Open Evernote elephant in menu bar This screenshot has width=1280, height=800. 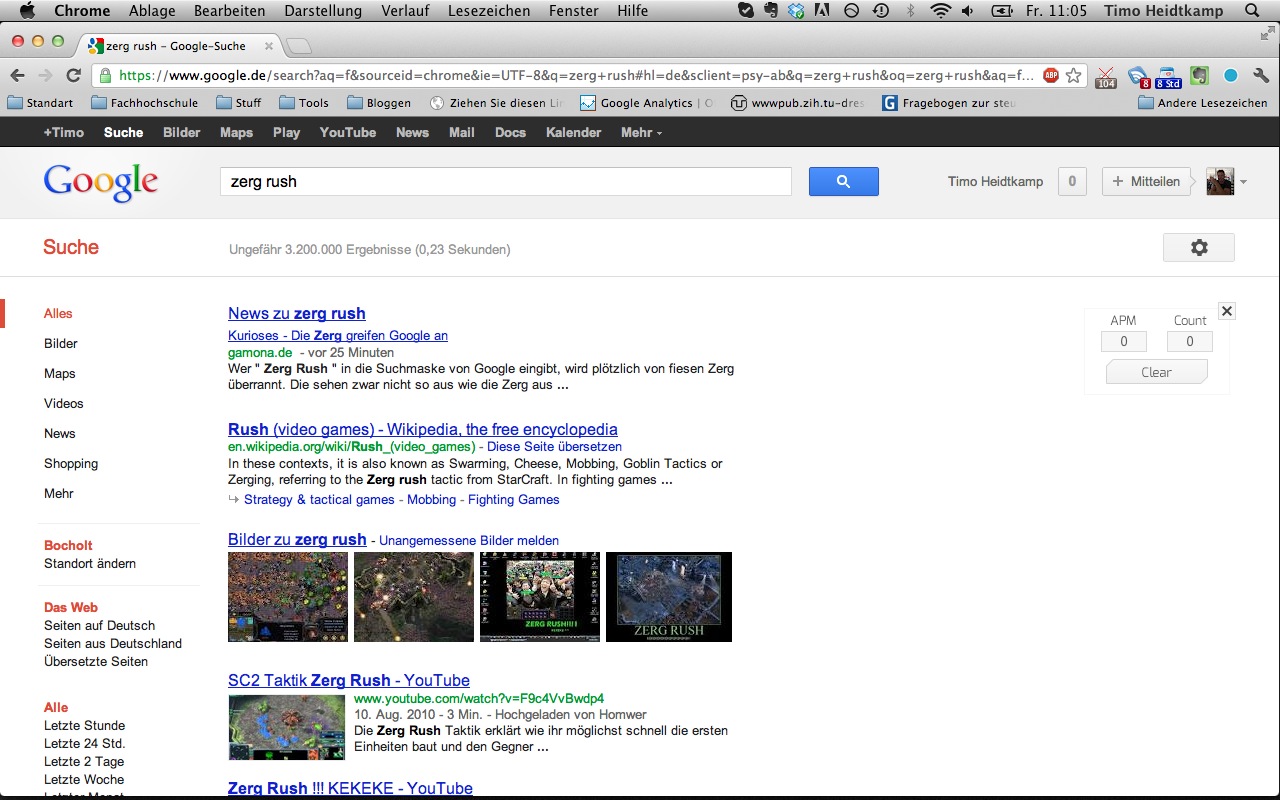point(771,11)
